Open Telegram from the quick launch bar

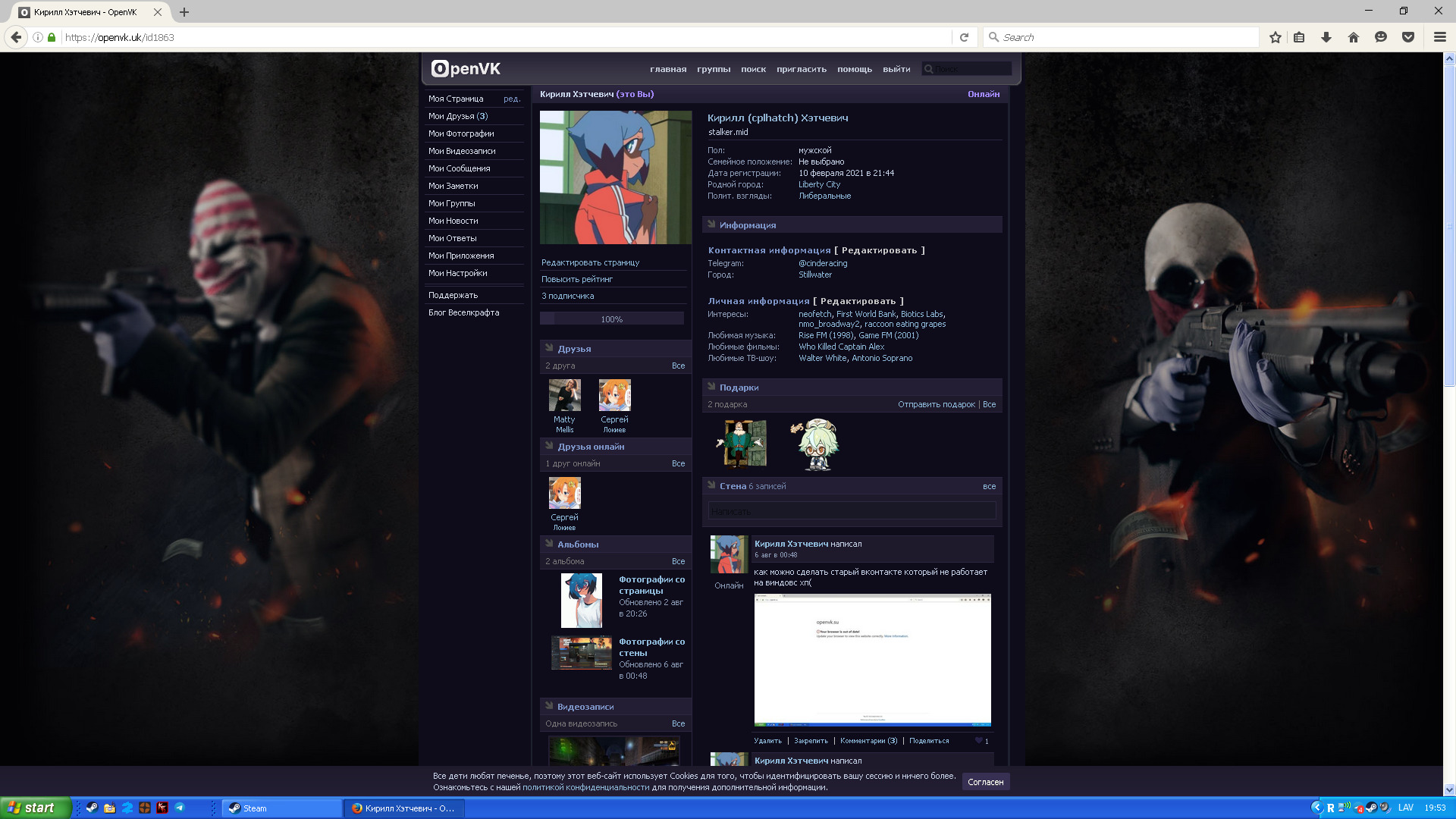pyautogui.click(x=180, y=808)
